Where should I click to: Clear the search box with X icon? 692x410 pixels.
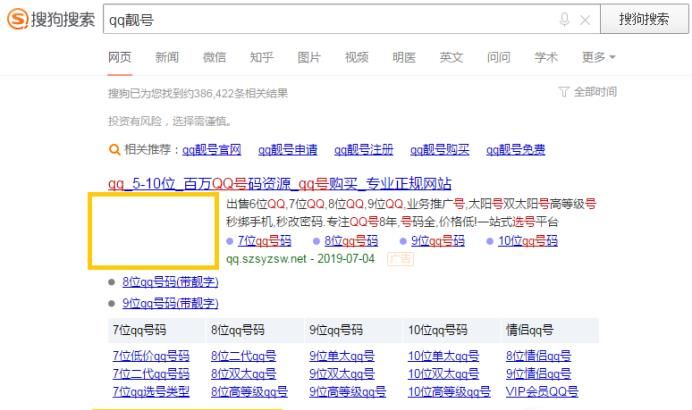(x=585, y=20)
